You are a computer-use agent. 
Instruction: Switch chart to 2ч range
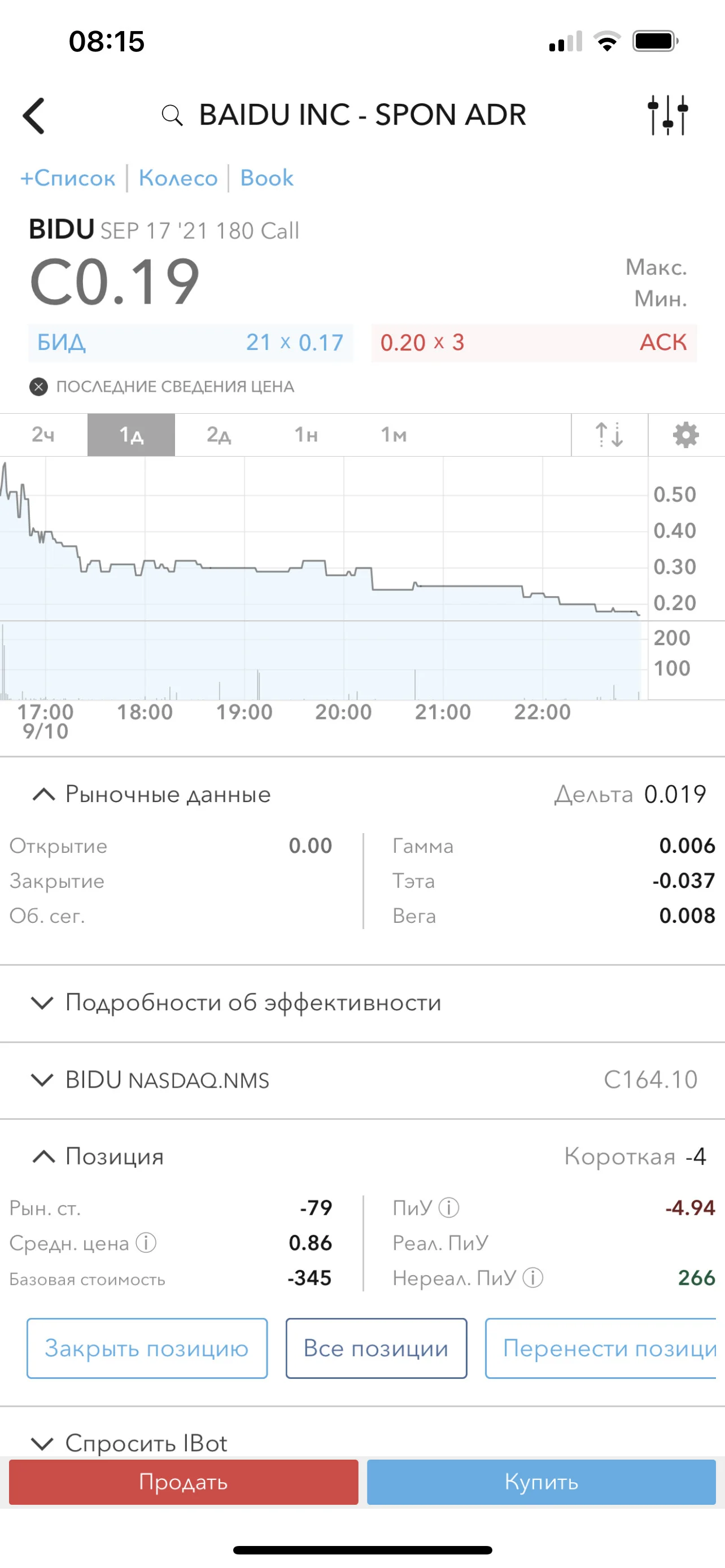tap(43, 435)
